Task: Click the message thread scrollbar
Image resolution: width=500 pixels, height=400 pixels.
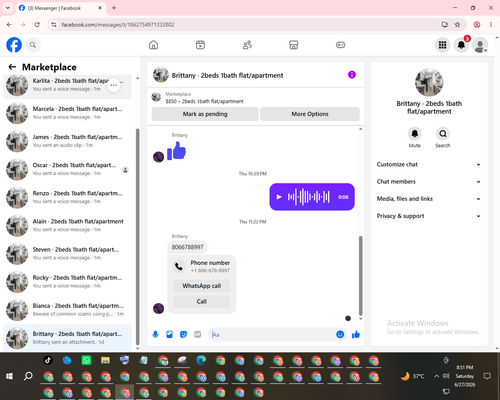Action: [360, 275]
